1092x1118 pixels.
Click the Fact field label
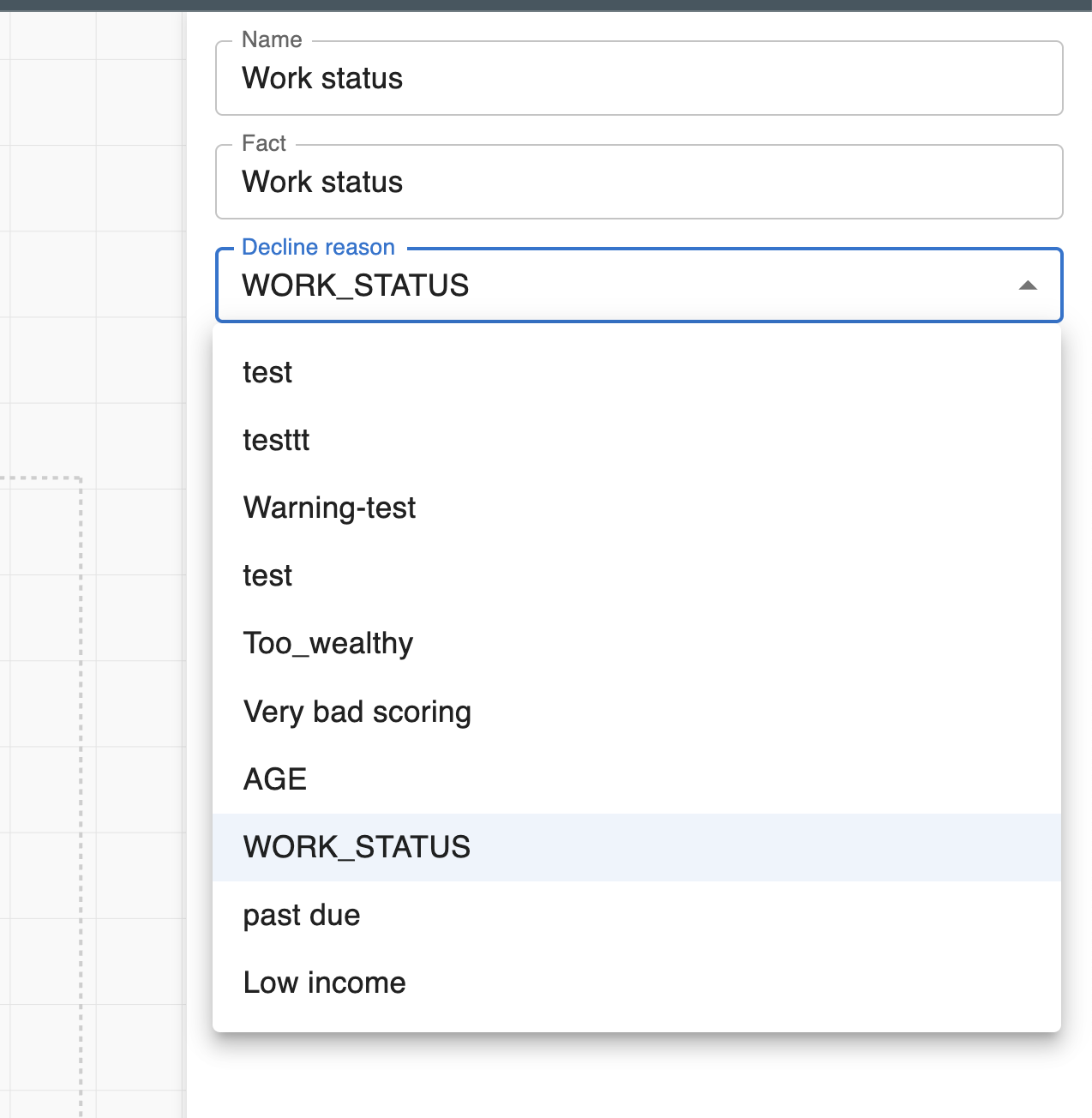pyautogui.click(x=263, y=143)
